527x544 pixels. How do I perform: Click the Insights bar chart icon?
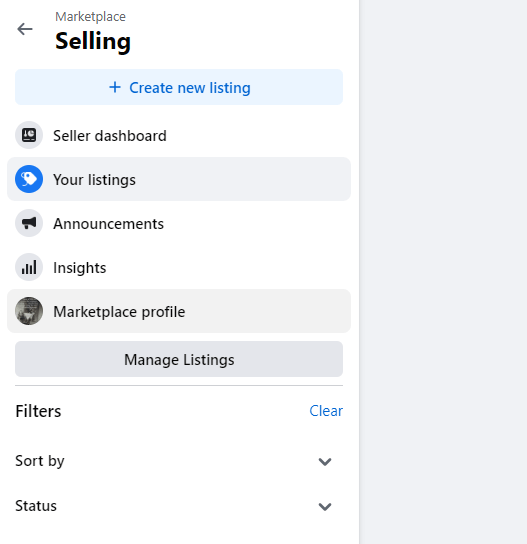[x=29, y=267]
